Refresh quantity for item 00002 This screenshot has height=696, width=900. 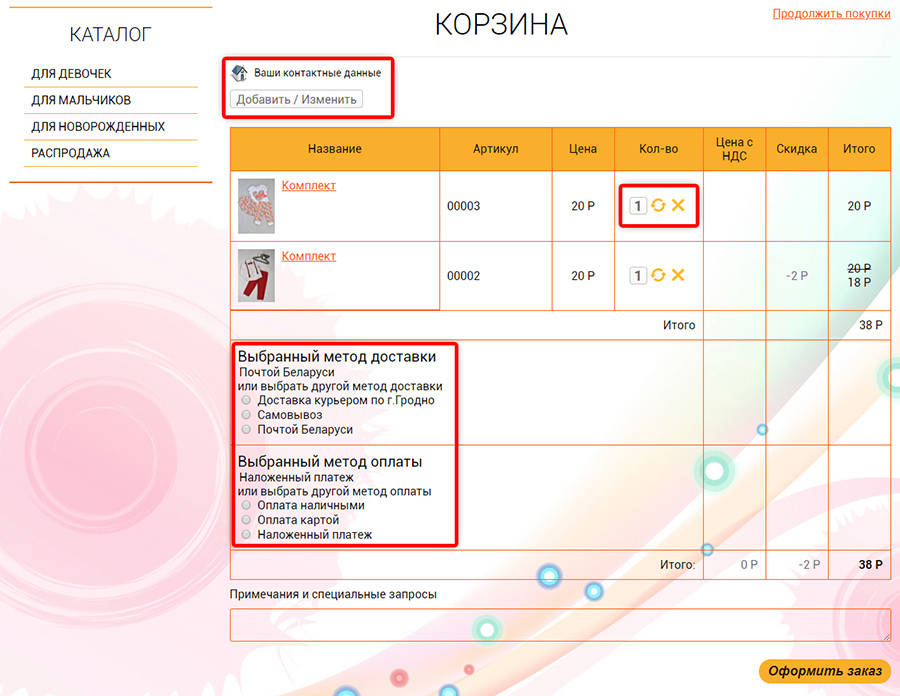tap(658, 275)
